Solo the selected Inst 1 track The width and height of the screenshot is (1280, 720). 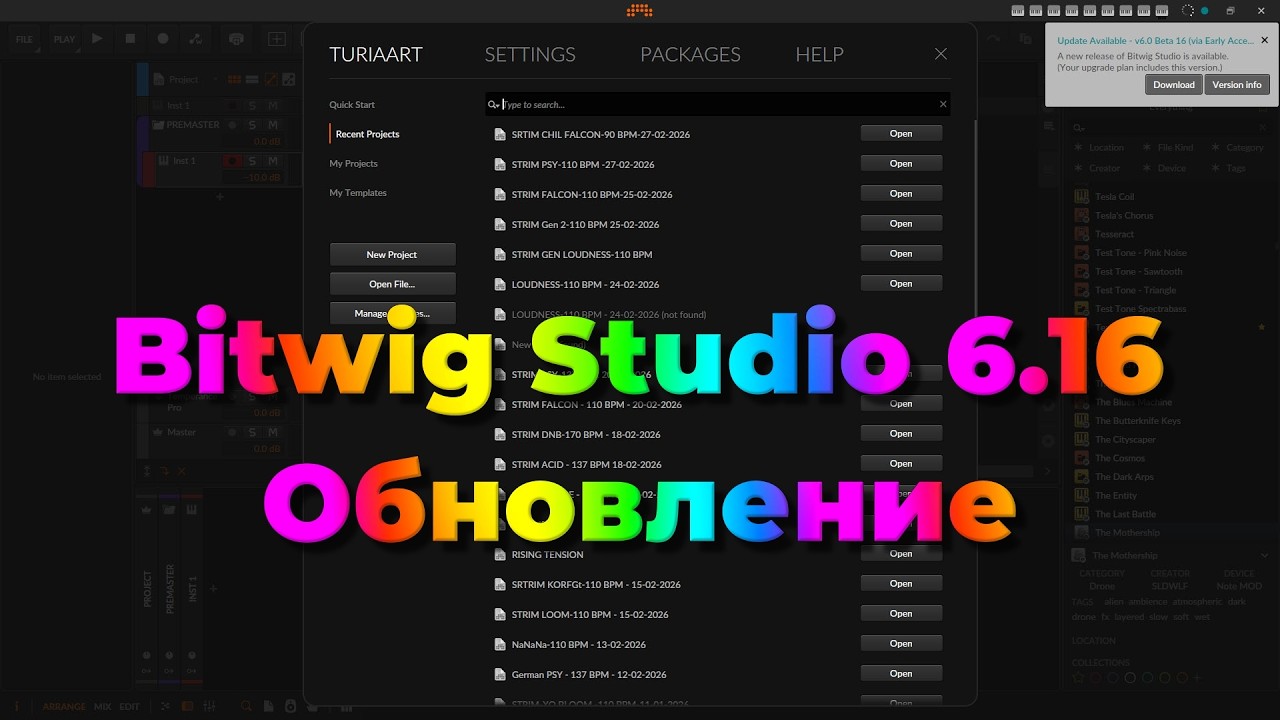tap(252, 161)
